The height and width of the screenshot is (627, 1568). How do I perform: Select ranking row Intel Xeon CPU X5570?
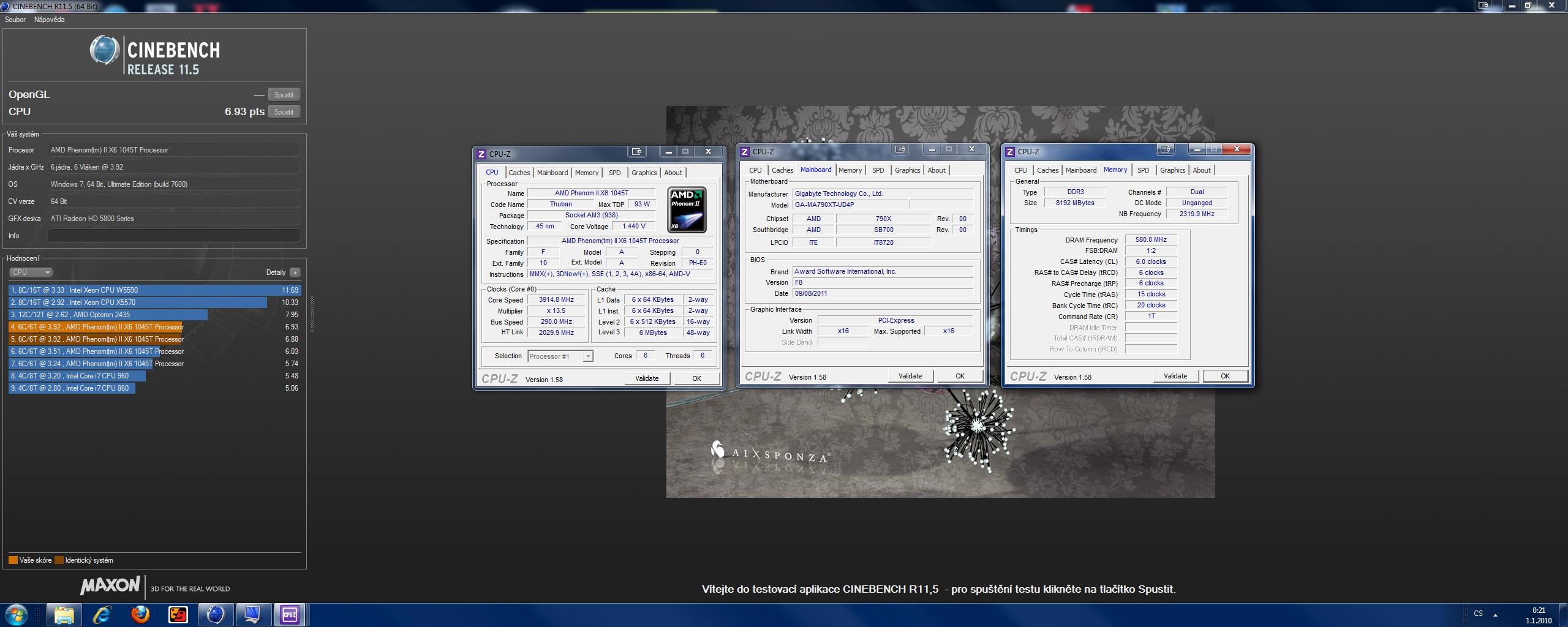click(154, 302)
